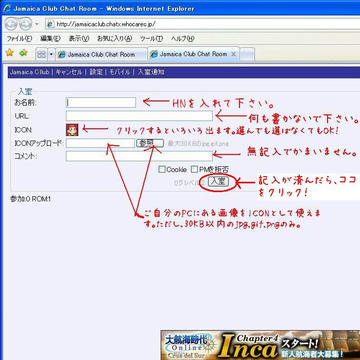Click the 参加:0 ROM:1 status text
Viewport: 360px width, 360px height.
30,199
